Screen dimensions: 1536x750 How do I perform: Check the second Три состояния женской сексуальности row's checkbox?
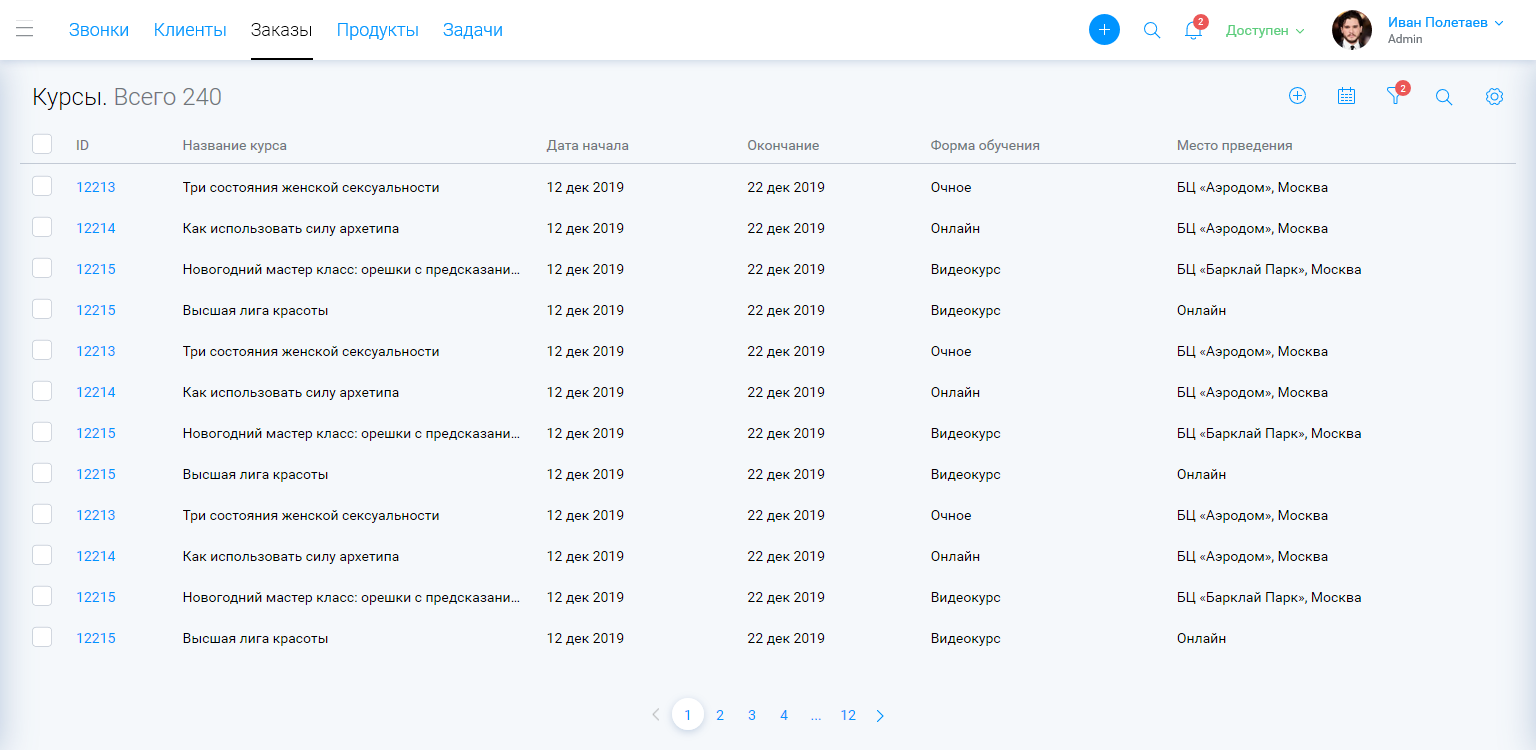click(x=42, y=350)
